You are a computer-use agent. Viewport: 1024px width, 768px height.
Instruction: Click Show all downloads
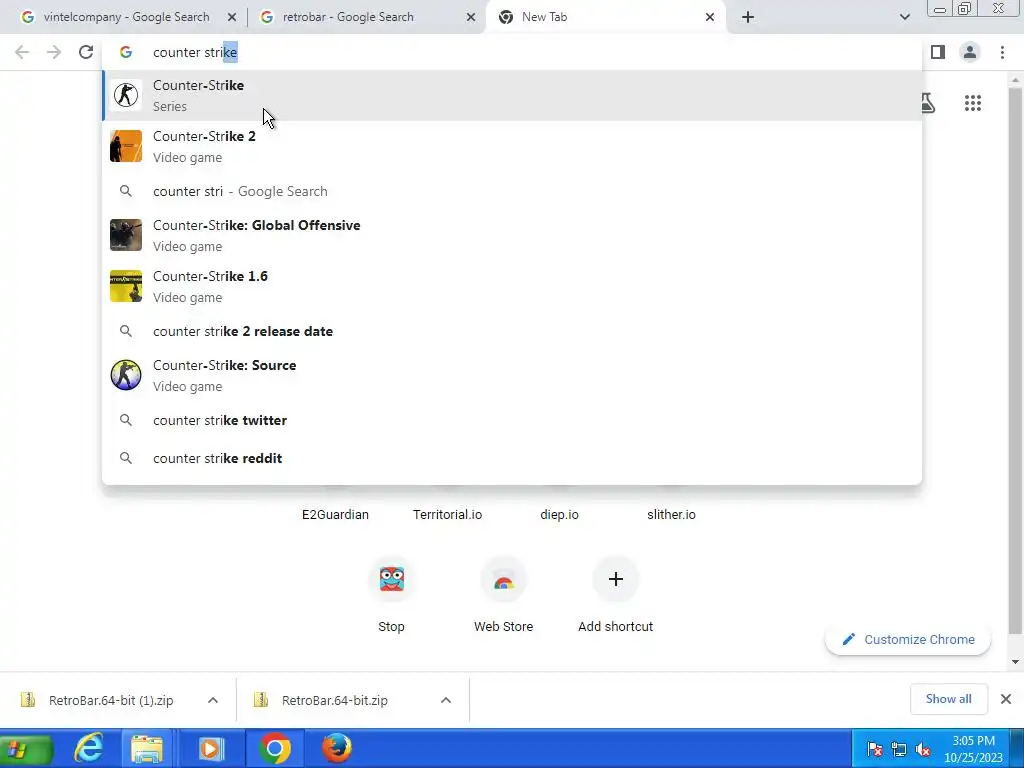point(948,699)
